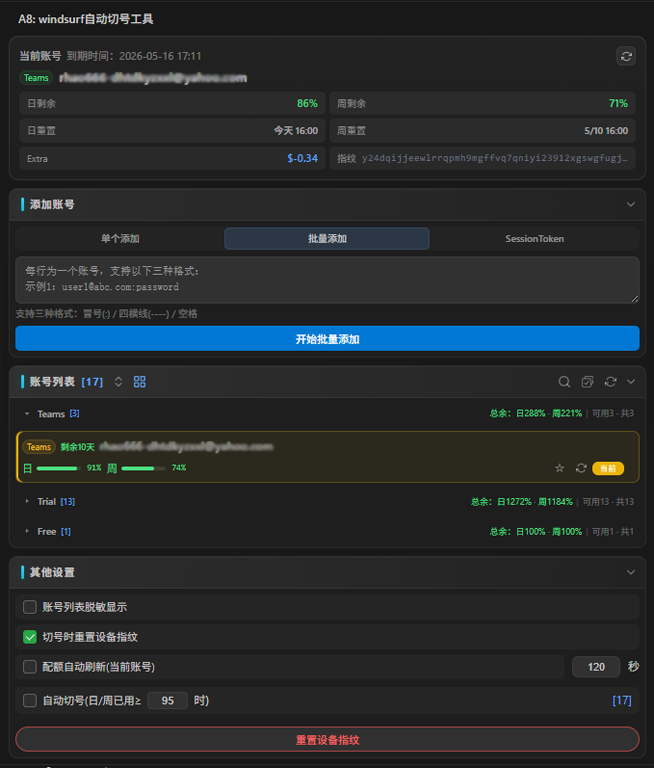
Task: Click the 5/10 16:00 weekly reset value
Action: pyautogui.click(x=606, y=131)
